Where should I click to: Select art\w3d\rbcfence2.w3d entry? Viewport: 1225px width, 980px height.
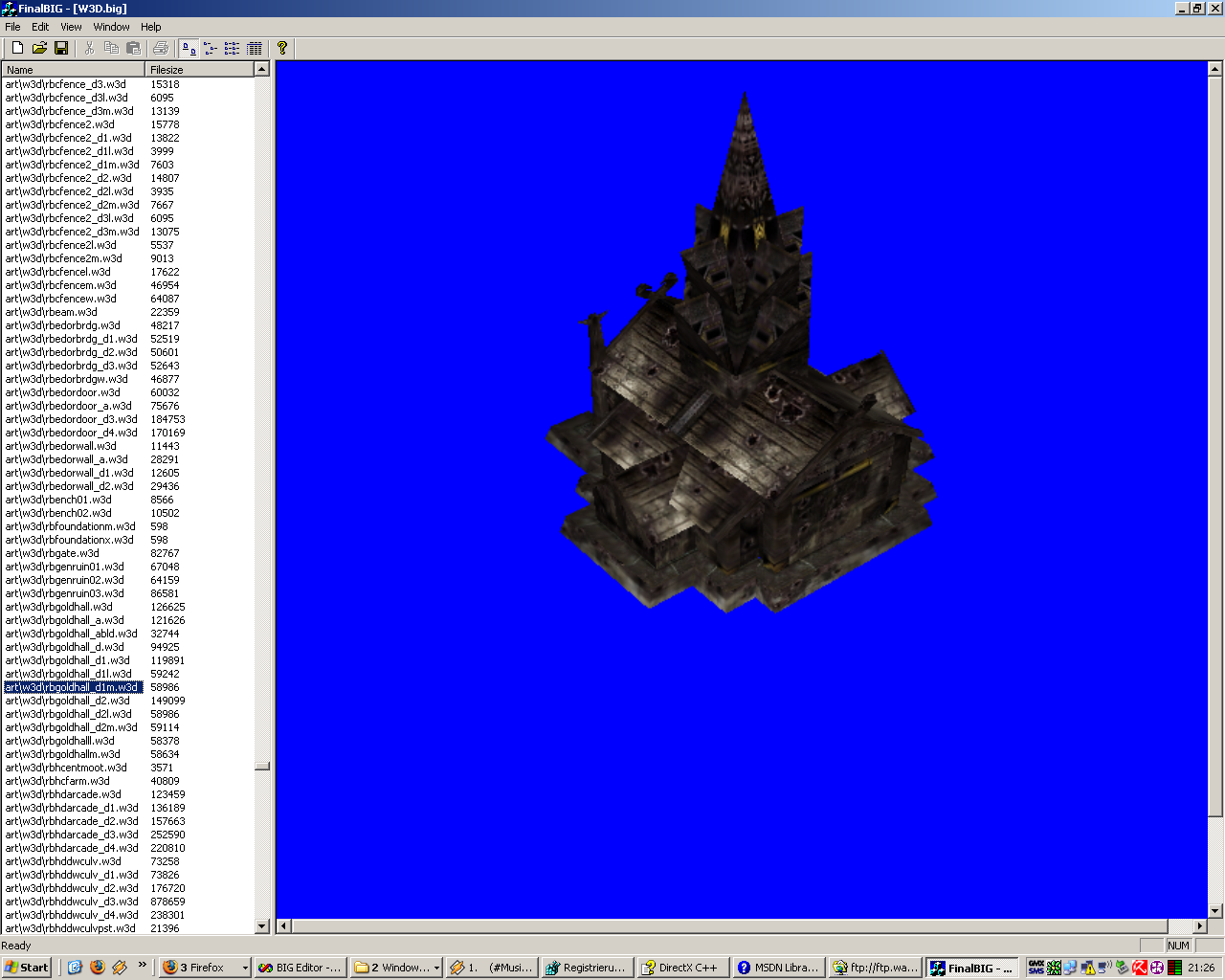60,124
